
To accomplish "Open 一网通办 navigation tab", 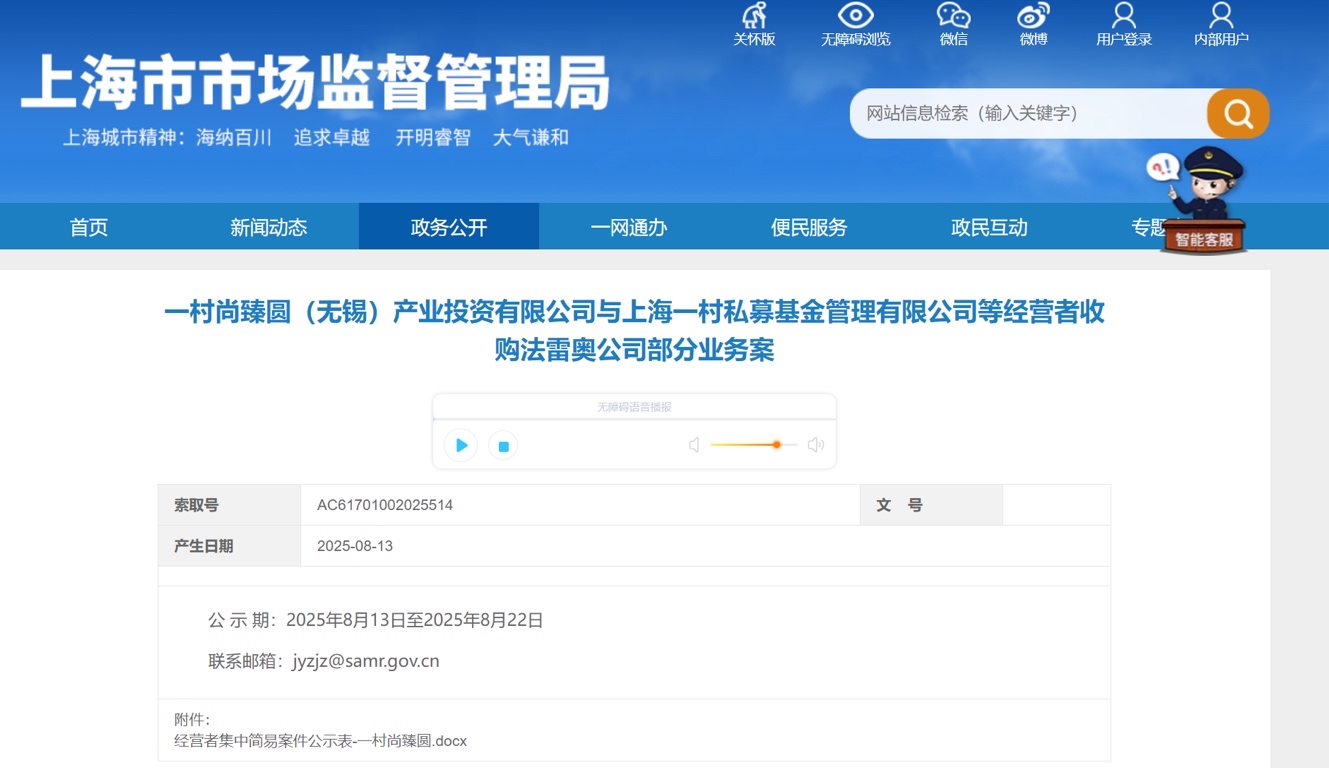I will 629,227.
